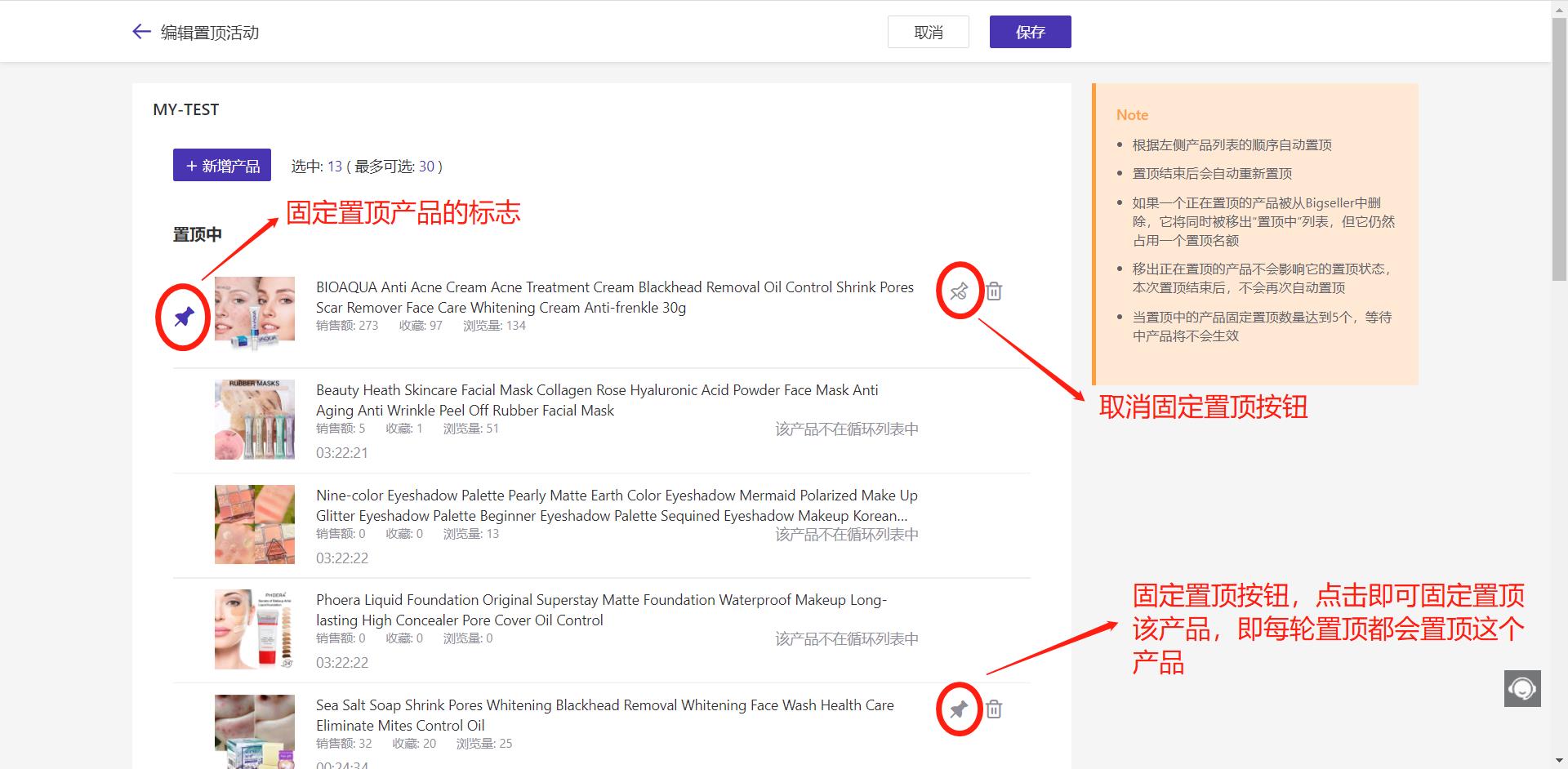
Task: Click the back arrow beside 编辑置顶活动
Action: tap(141, 32)
